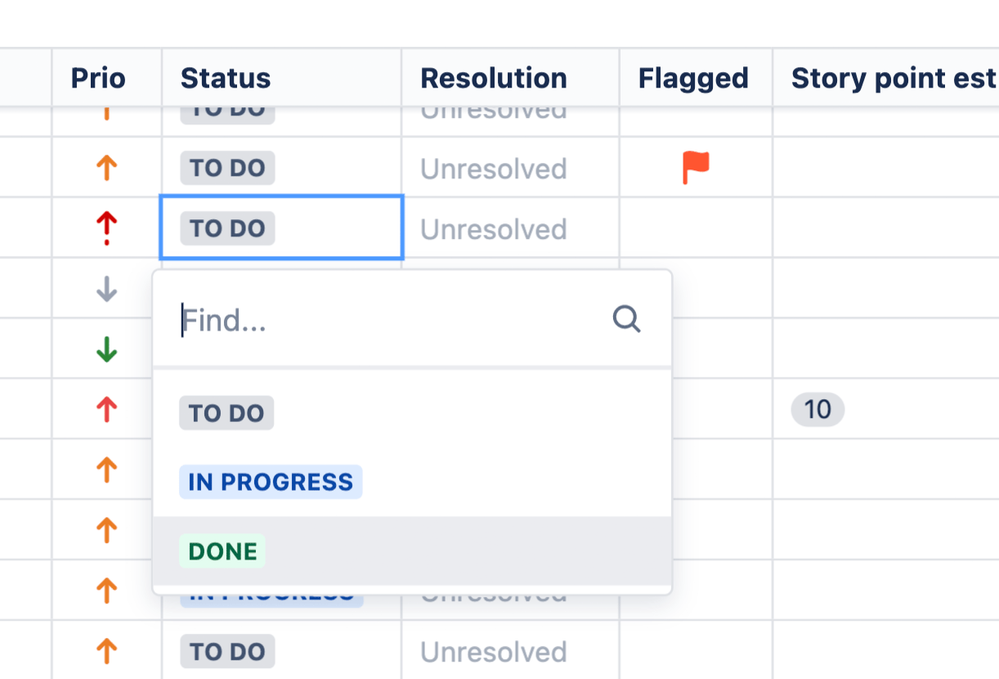The height and width of the screenshot is (679, 999).
Task: Click the dark red dashed highest-priority arrow
Action: pyautogui.click(x=107, y=228)
